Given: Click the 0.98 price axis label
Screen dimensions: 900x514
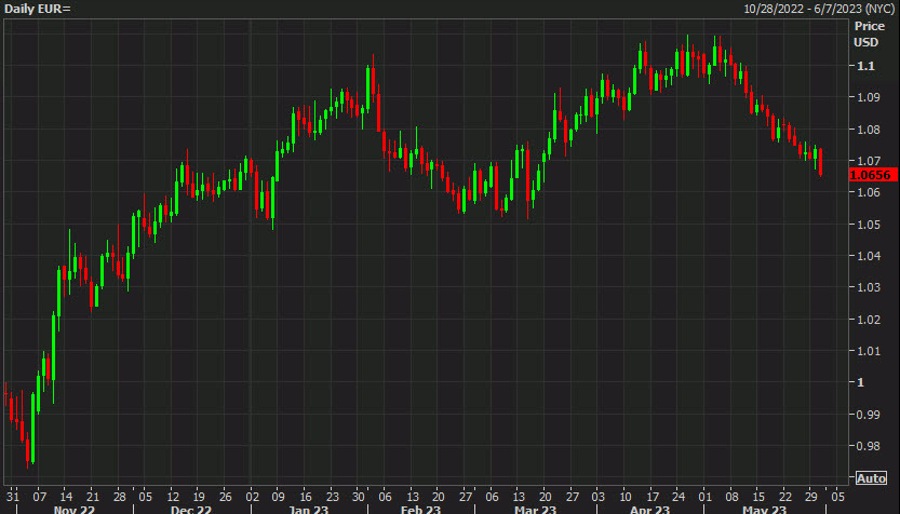Looking at the screenshot, I should tap(865, 446).
